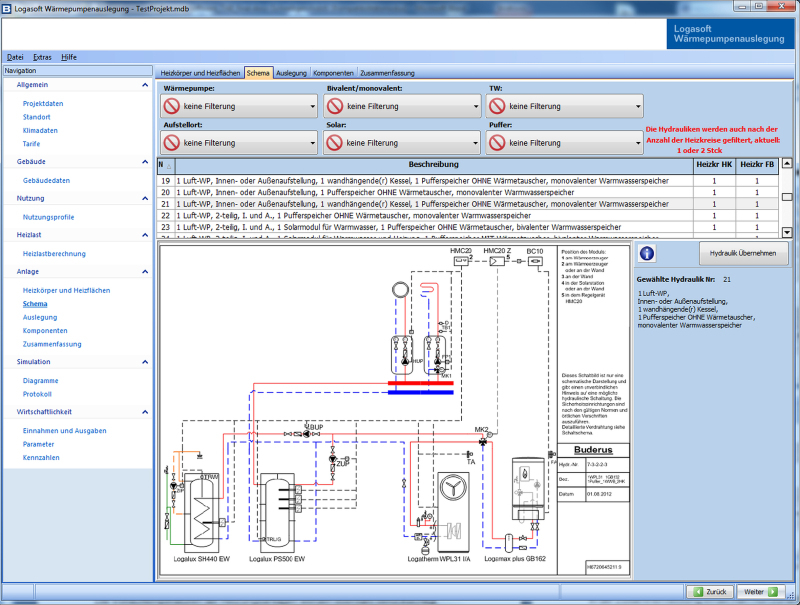Image resolution: width=800 pixels, height=605 pixels.
Task: Switch to the Komponenten tab
Action: 333,73
